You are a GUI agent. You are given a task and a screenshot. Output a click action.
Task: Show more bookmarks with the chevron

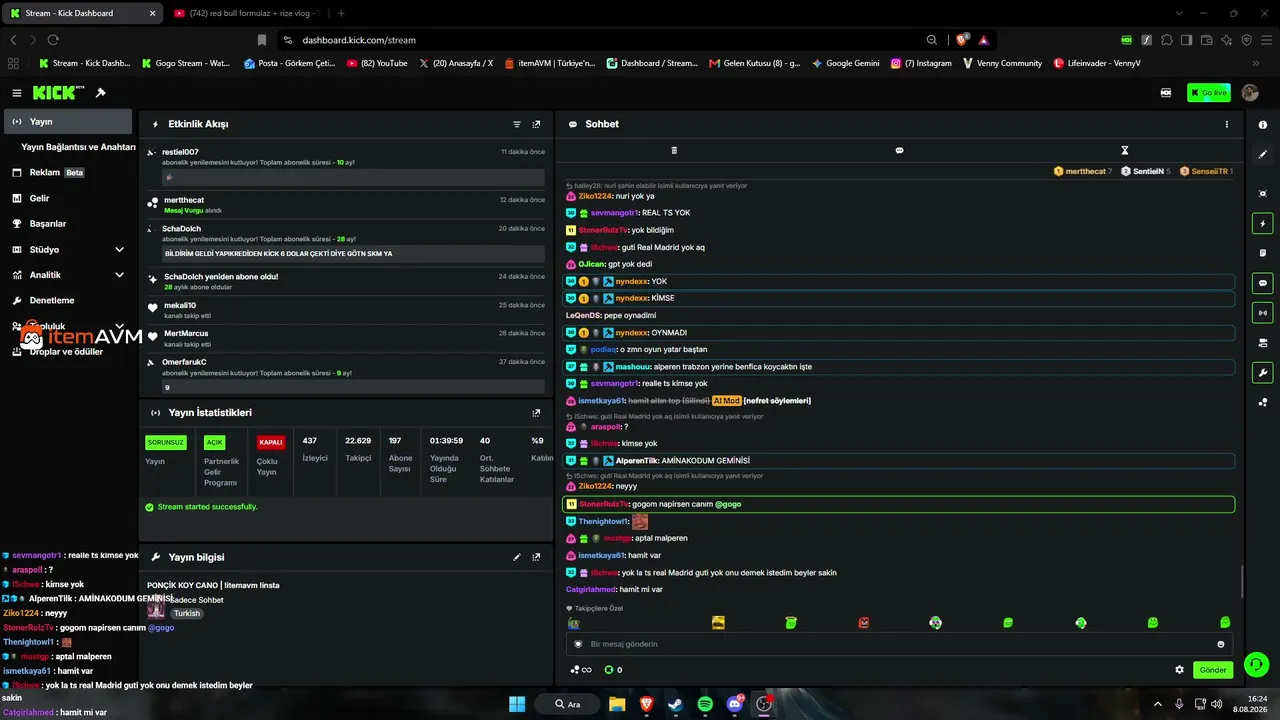1258,63
